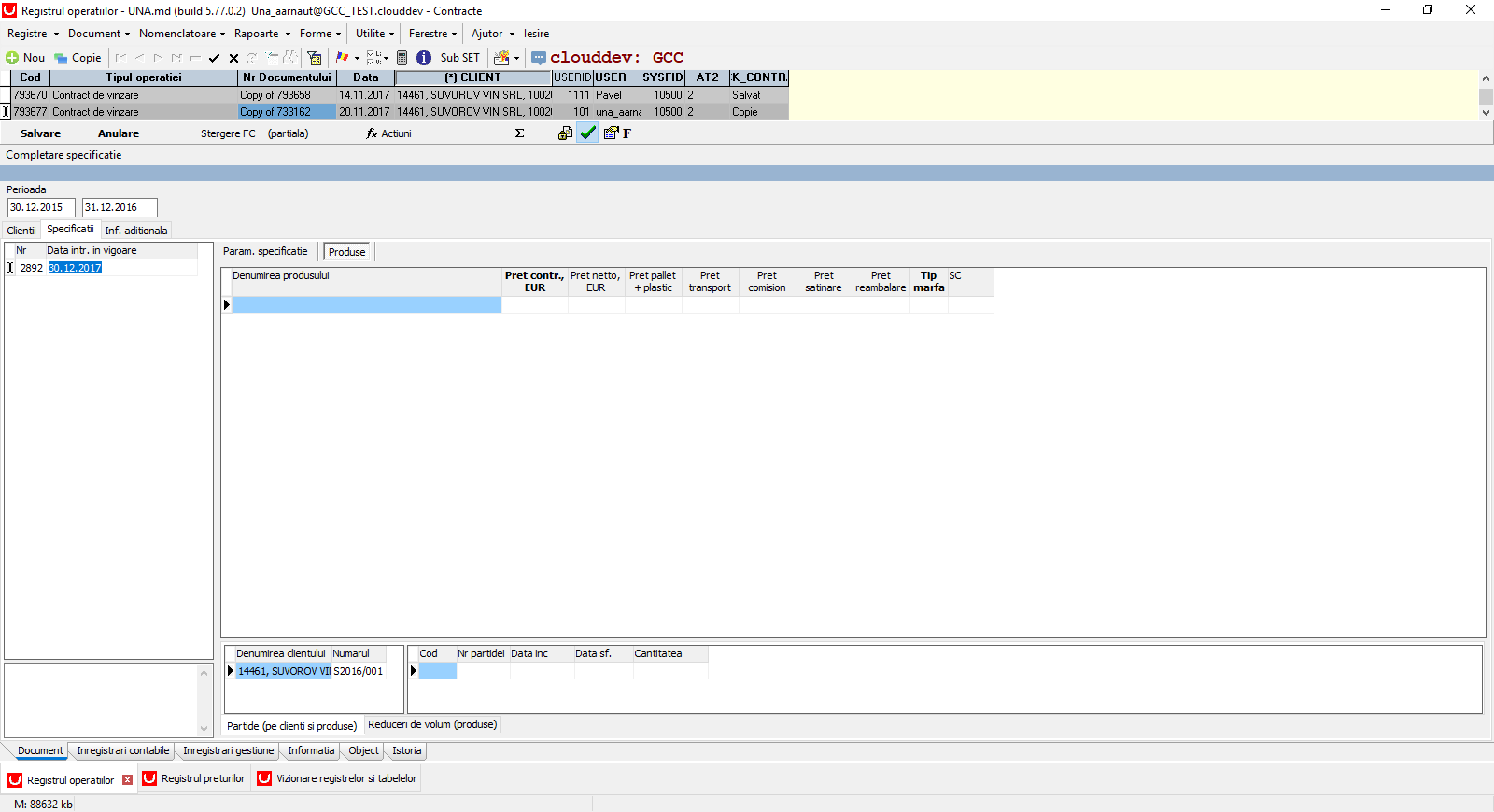1494x812 pixels.
Task: Open the Registre menu
Action: coord(33,34)
